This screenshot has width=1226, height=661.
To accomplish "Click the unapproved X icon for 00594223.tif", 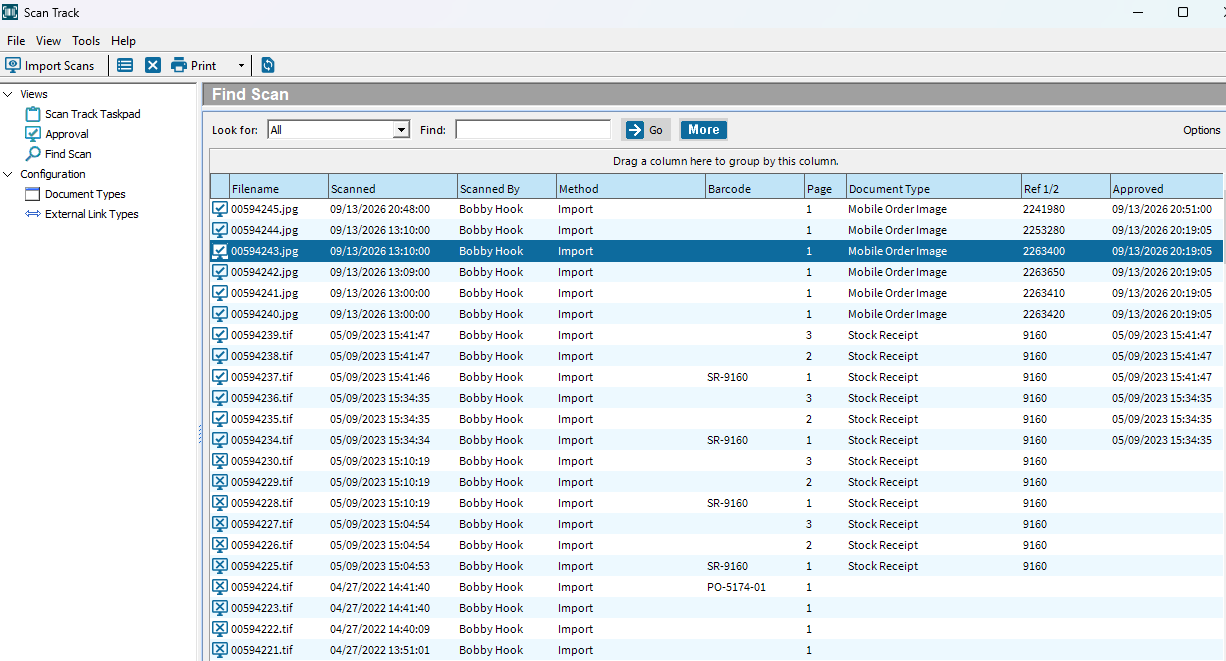I will pyautogui.click(x=220, y=608).
